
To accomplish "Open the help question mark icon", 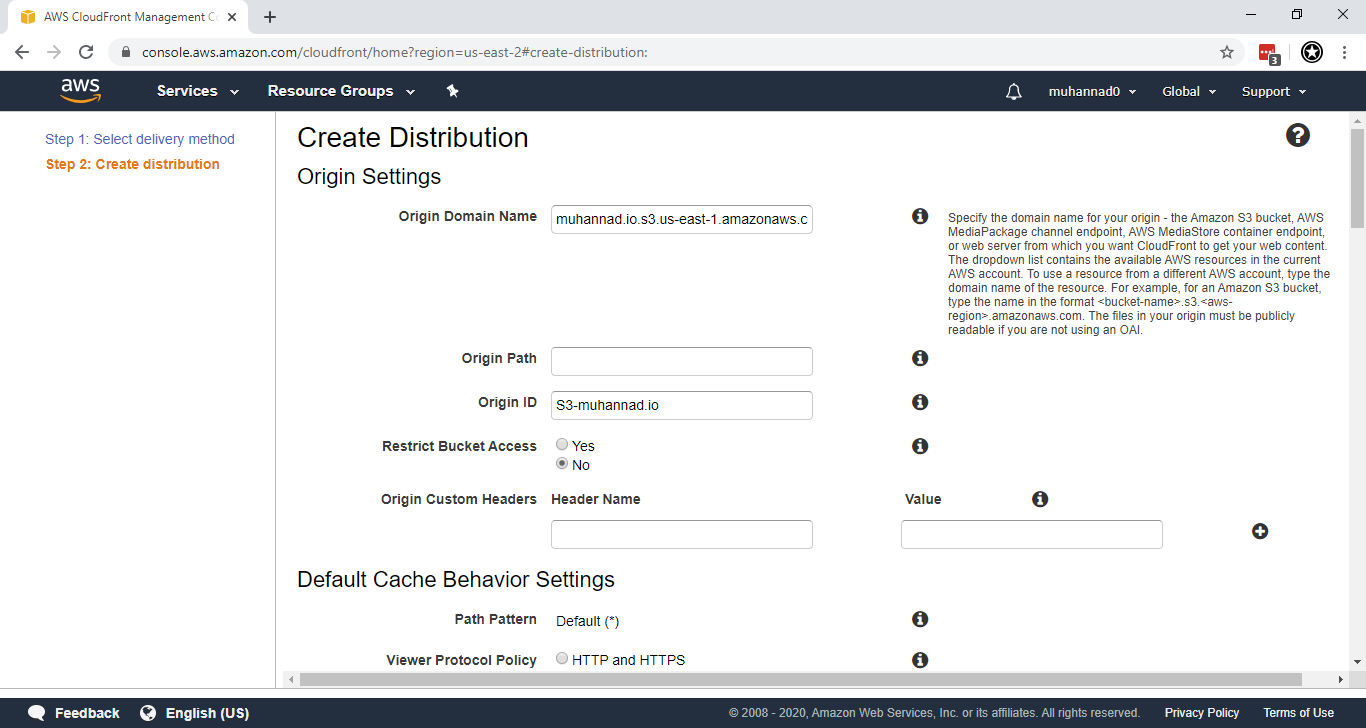I will [1297, 134].
